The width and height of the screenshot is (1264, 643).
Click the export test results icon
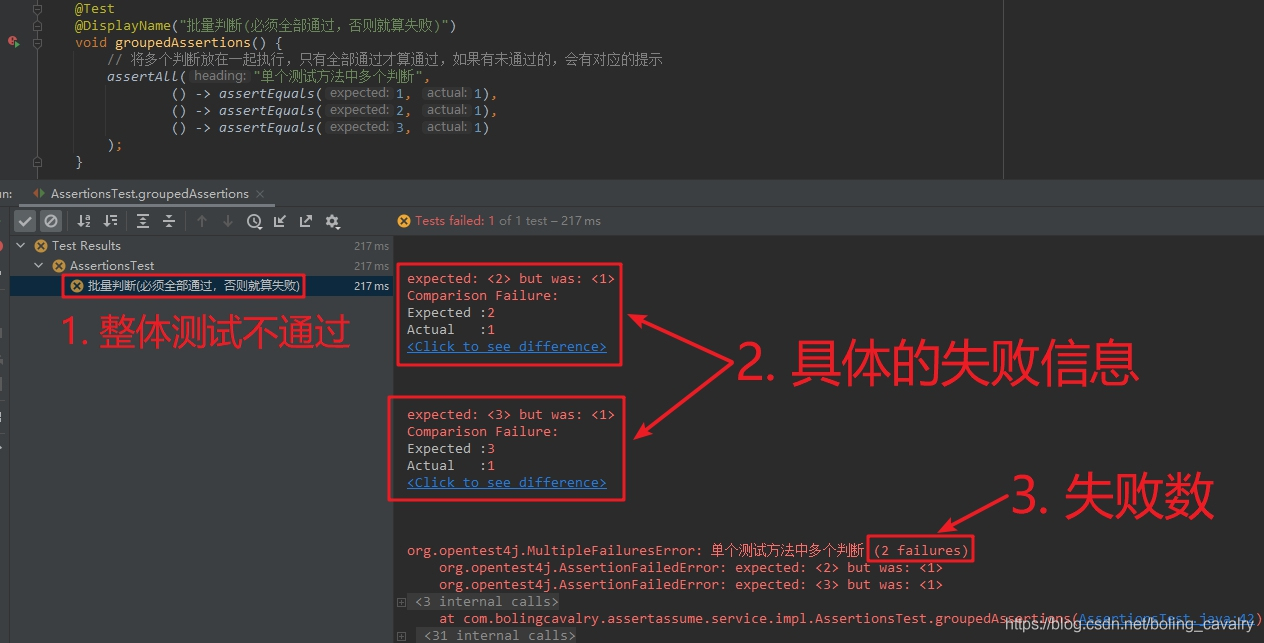306,221
